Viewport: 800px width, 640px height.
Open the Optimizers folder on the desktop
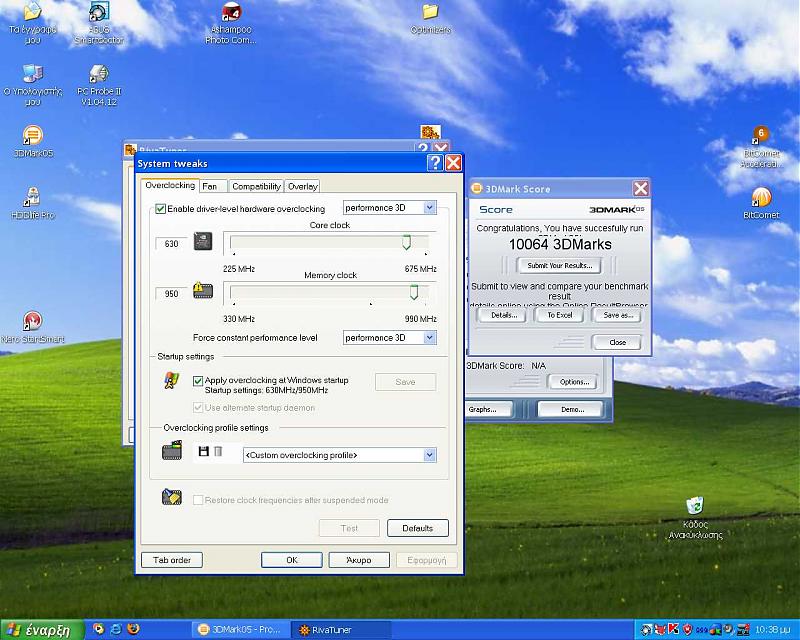point(431,19)
